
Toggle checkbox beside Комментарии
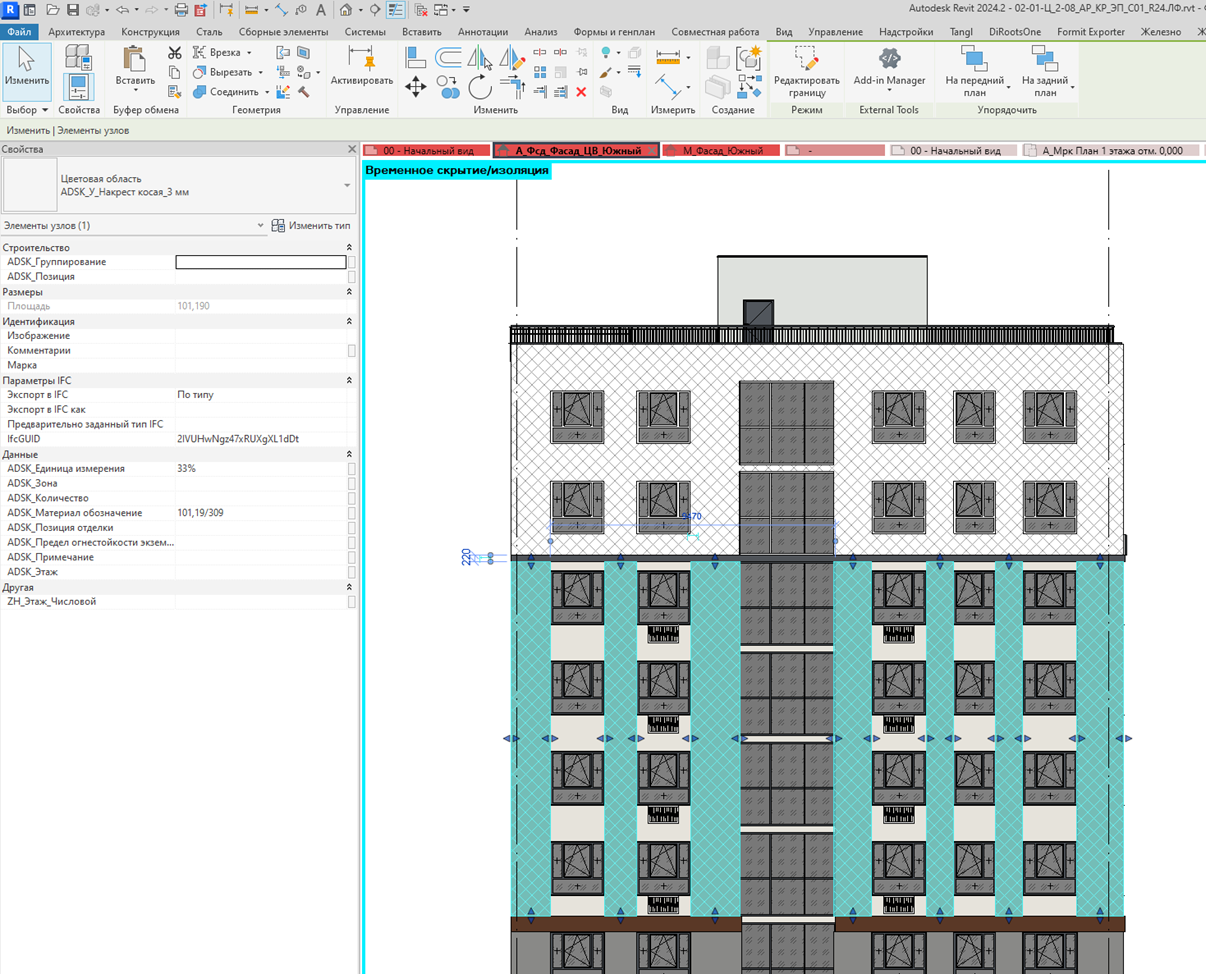352,351
